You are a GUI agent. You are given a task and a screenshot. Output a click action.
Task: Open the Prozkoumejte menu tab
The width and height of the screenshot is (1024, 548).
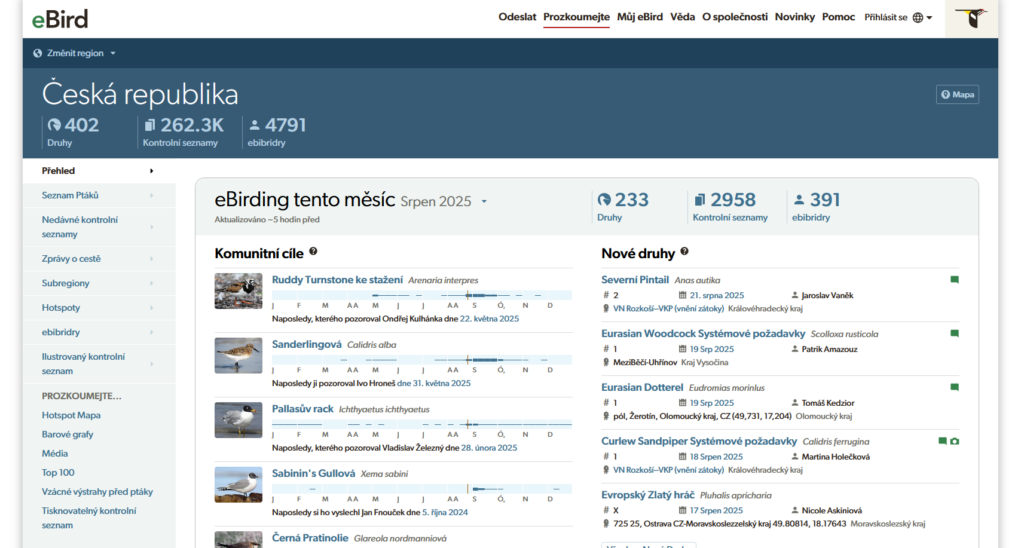click(576, 17)
